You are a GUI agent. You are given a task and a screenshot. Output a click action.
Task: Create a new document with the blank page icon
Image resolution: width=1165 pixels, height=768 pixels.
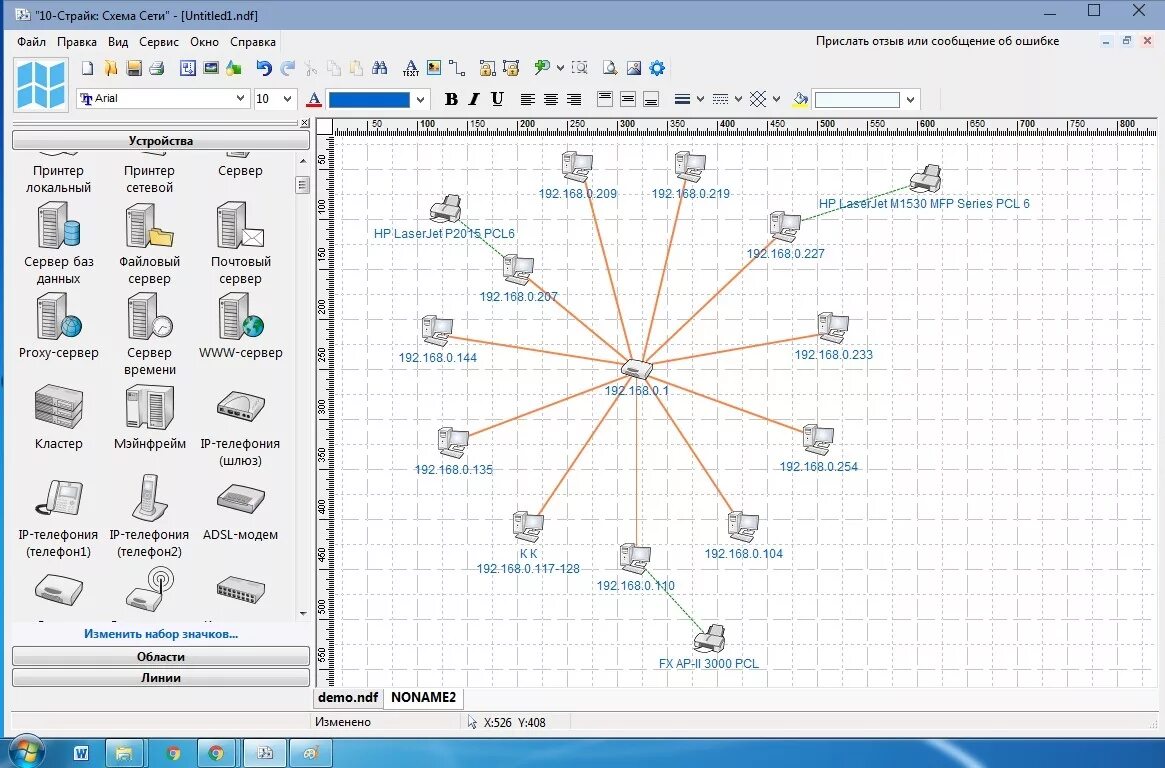(x=88, y=68)
